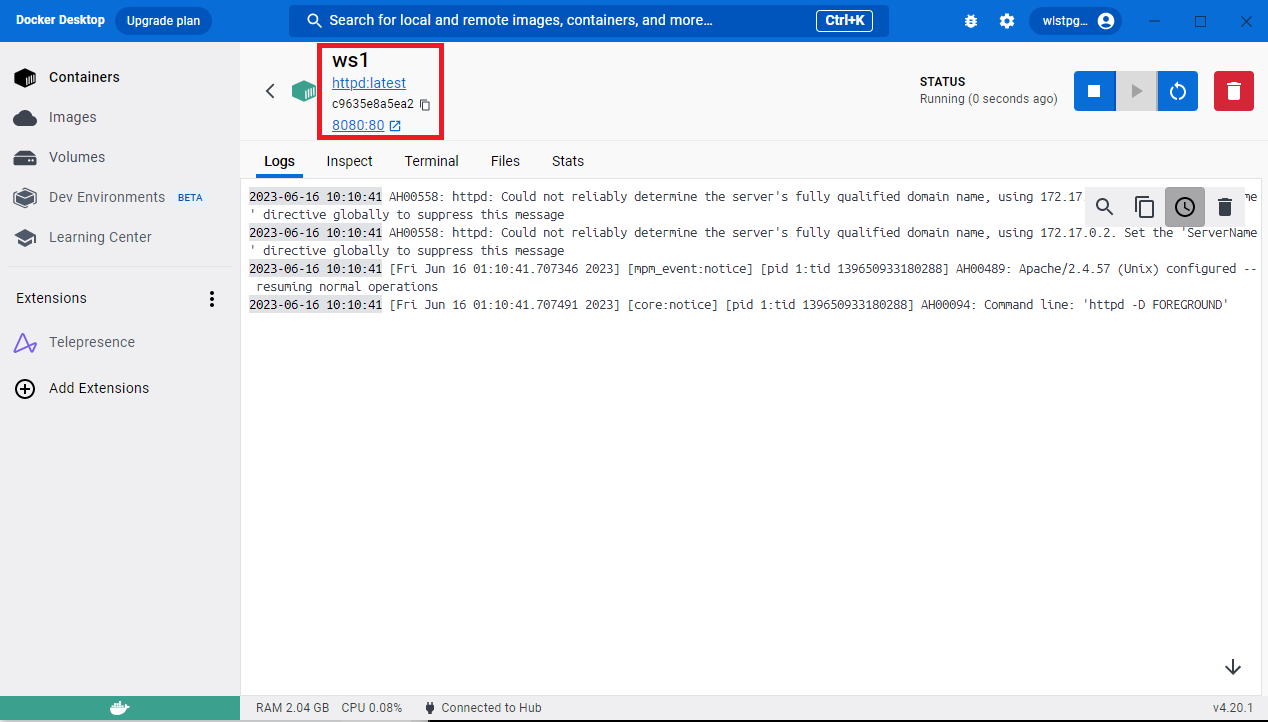Open the httpd:latest image link
1268x722 pixels.
click(x=369, y=83)
